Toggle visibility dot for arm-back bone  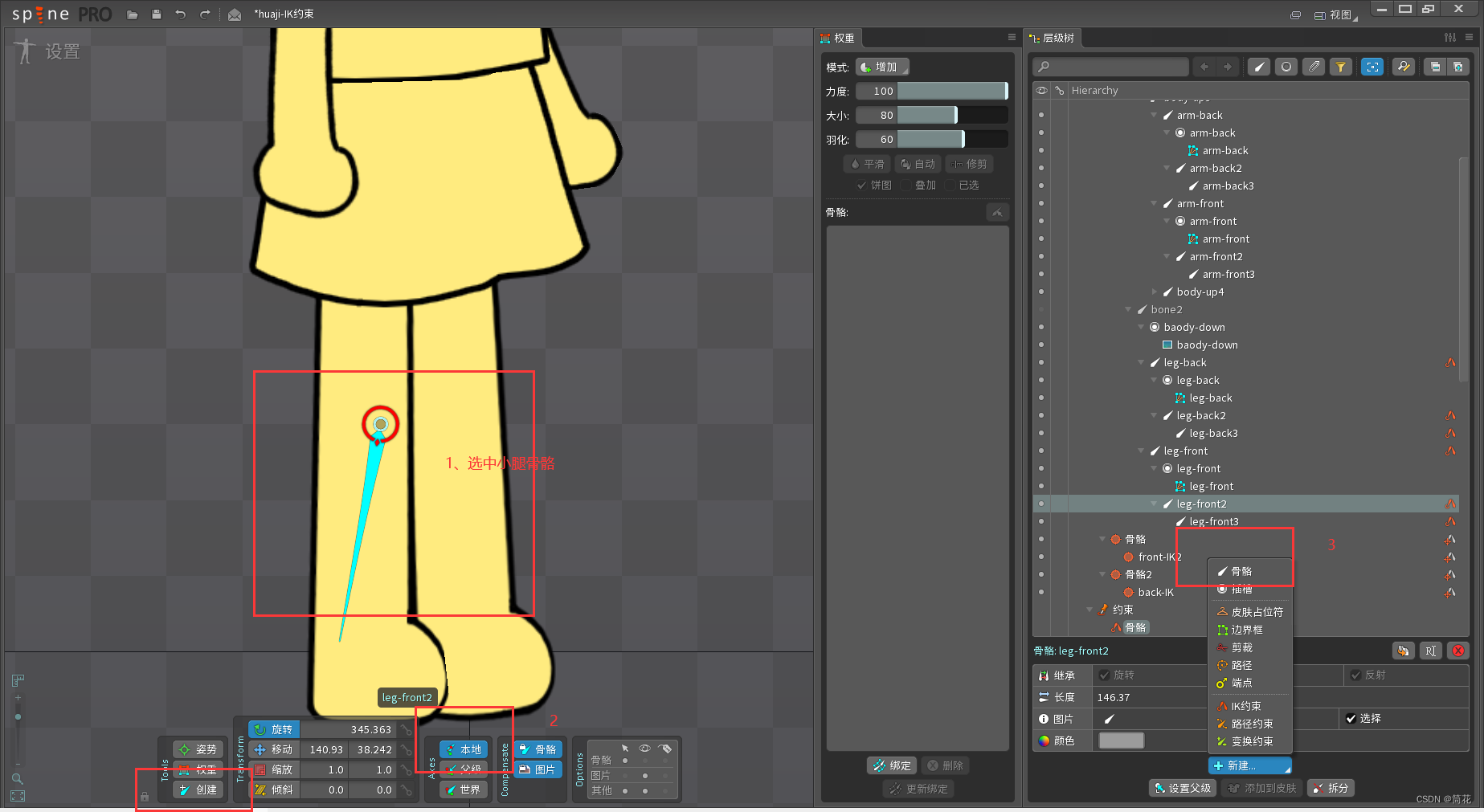(1041, 115)
